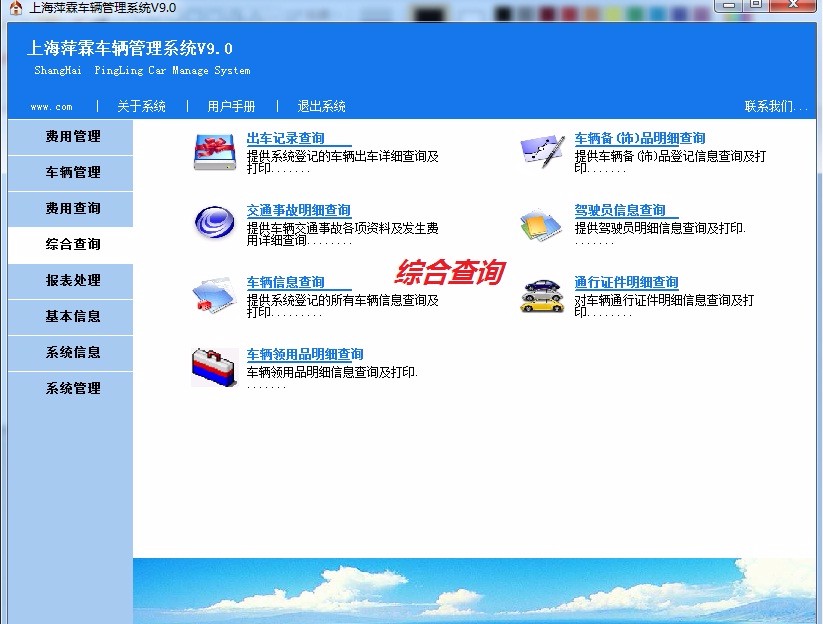The height and width of the screenshot is (624, 823).
Task: Click the 关于系统 menu item
Action: pyautogui.click(x=141, y=105)
